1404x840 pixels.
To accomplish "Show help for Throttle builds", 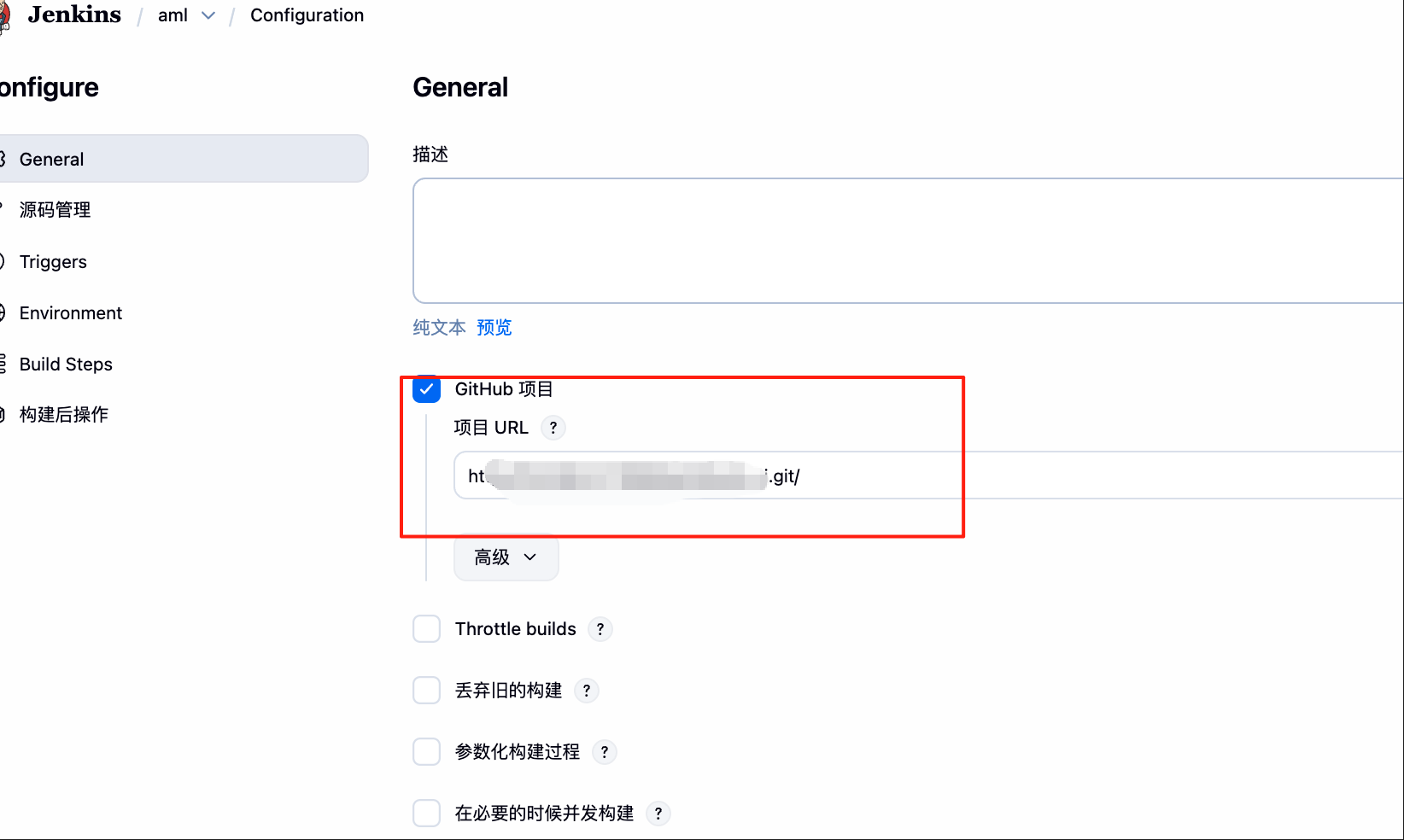I will [600, 629].
